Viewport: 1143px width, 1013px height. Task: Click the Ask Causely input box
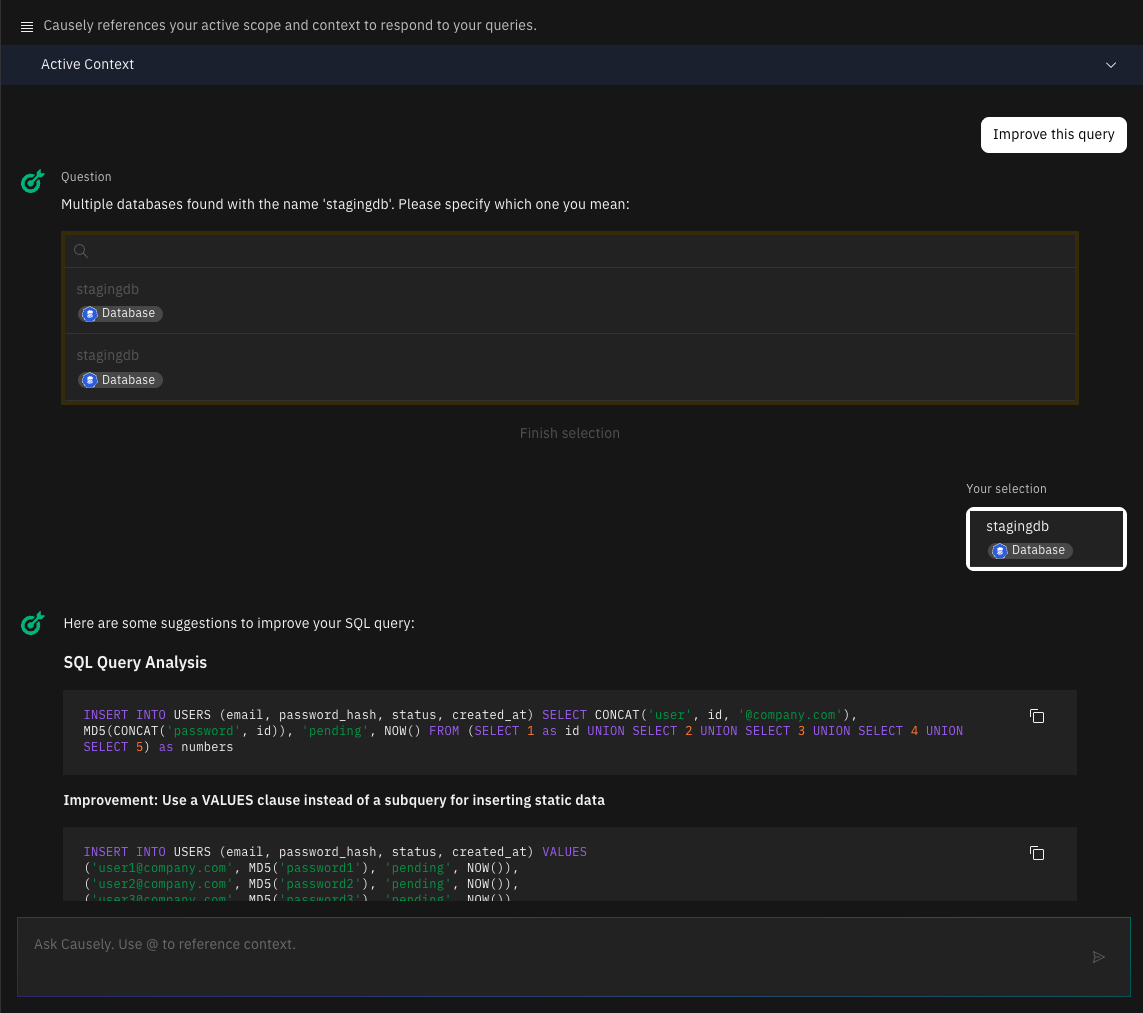pos(550,945)
